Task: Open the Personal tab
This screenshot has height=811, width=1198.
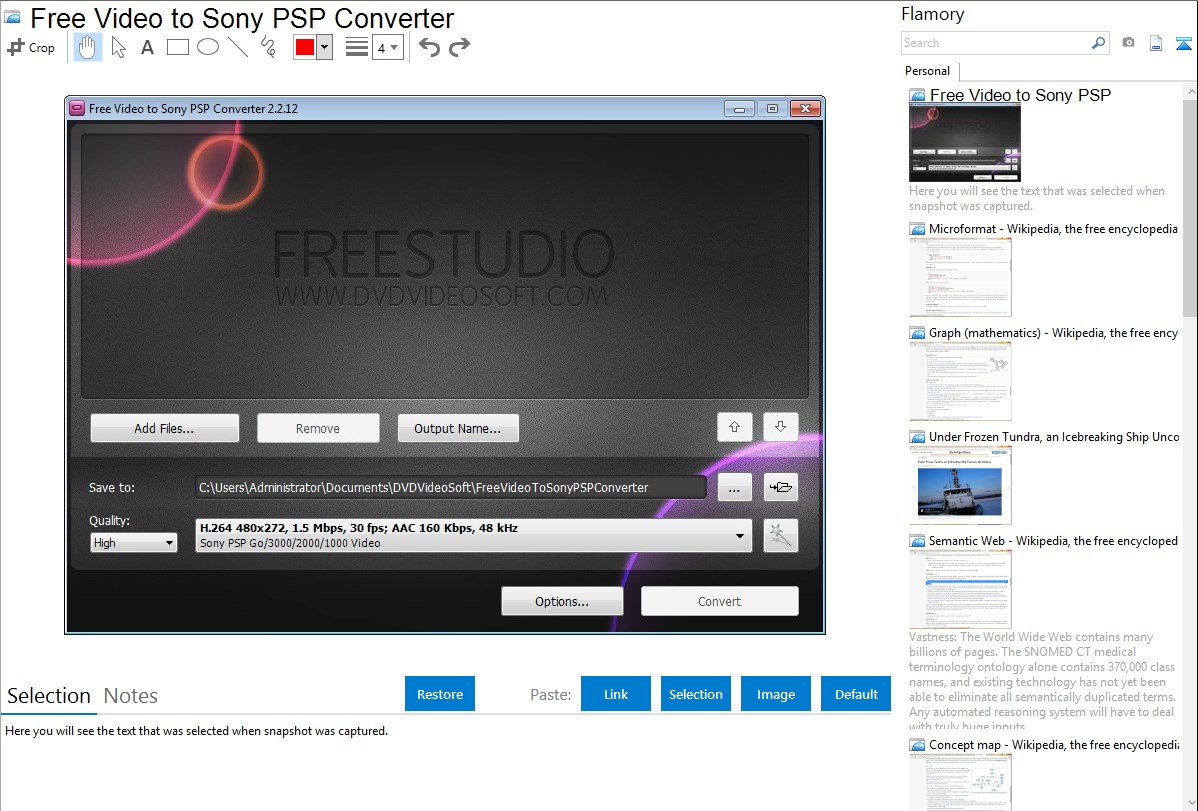Action: [x=927, y=71]
